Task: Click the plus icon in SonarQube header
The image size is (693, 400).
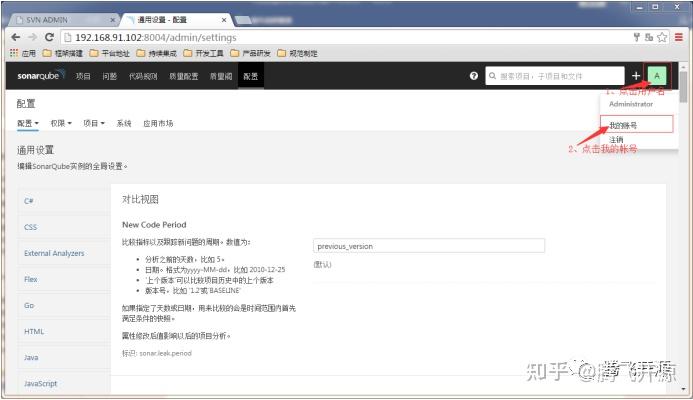Action: pos(636,76)
